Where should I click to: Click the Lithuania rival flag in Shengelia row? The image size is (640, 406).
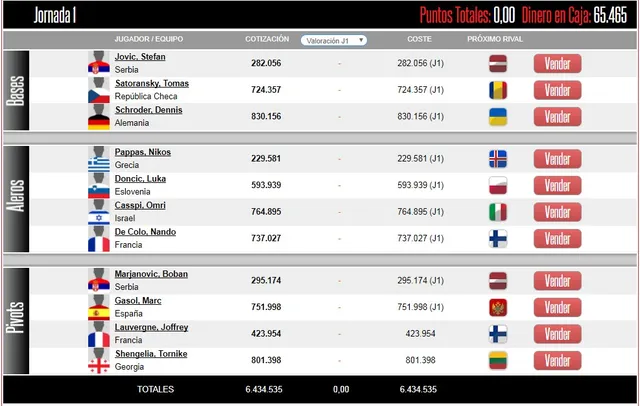(498, 360)
